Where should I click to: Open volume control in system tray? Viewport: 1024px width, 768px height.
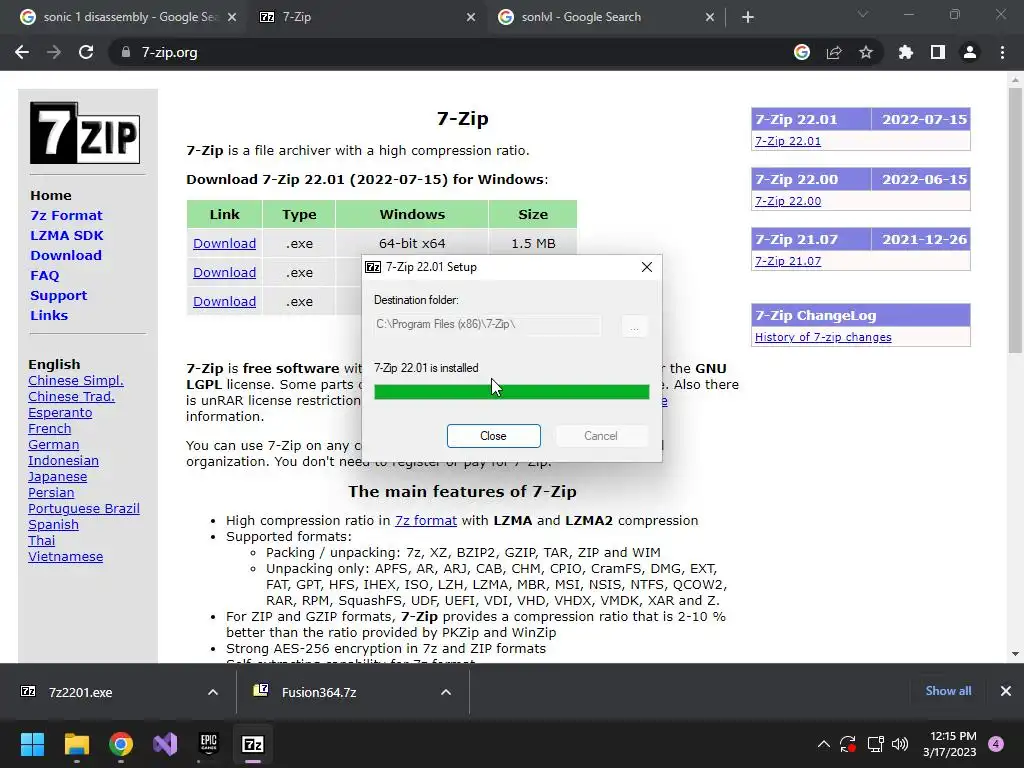900,744
